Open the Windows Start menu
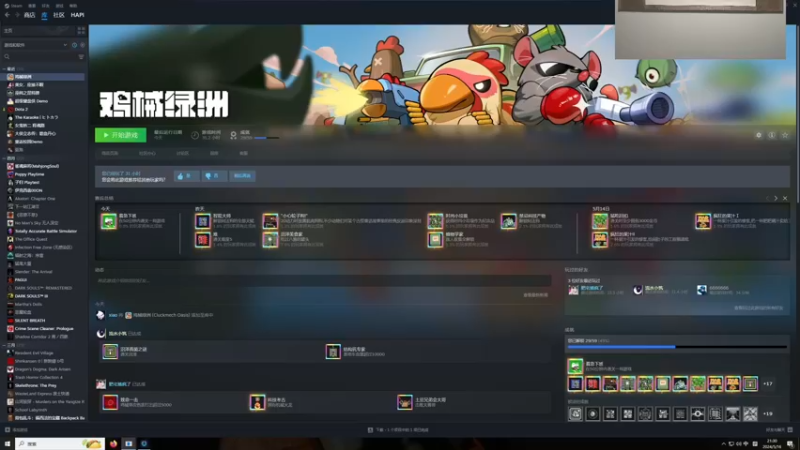 [7, 444]
